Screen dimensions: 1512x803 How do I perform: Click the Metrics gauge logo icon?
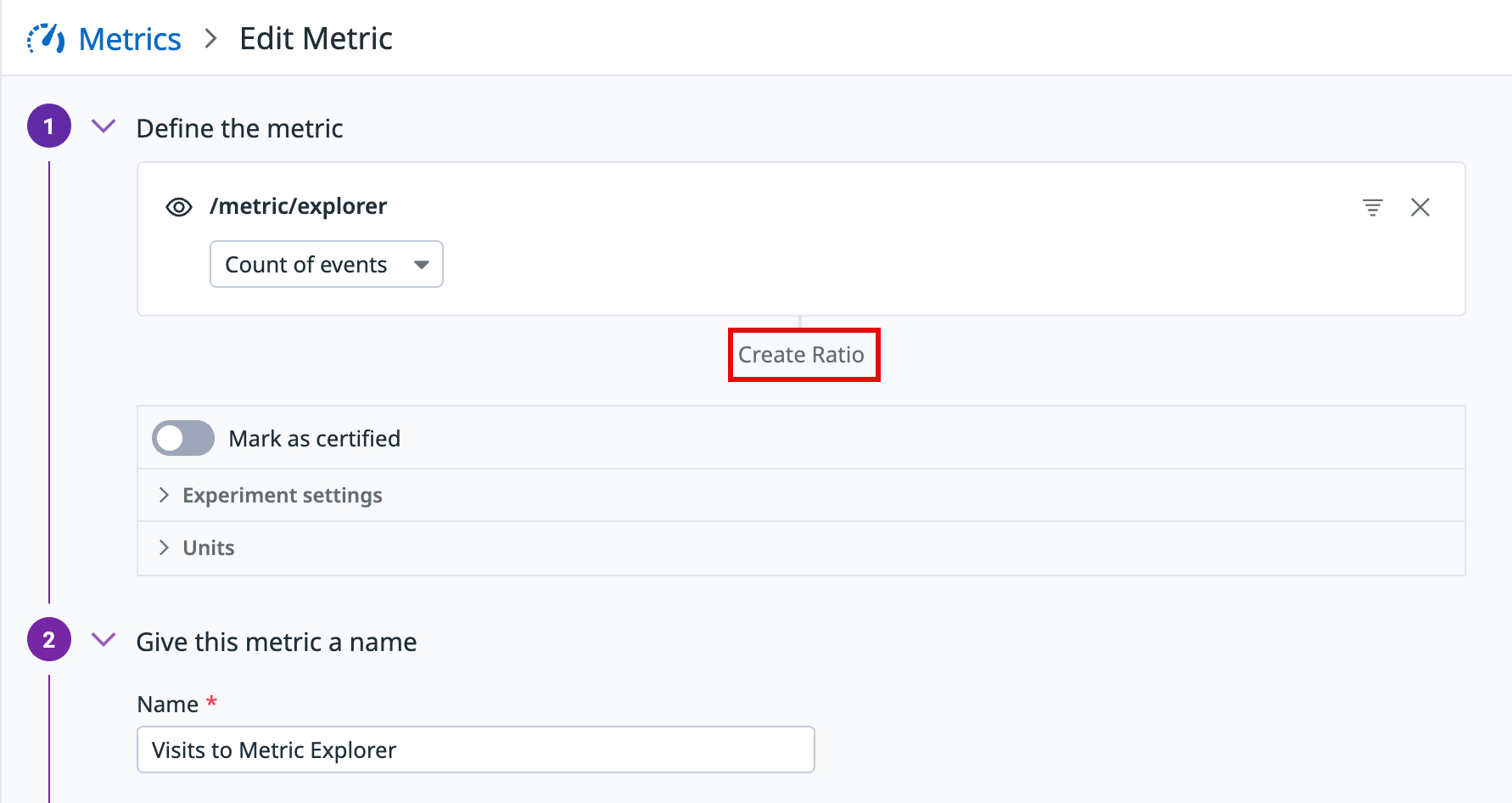pyautogui.click(x=46, y=39)
